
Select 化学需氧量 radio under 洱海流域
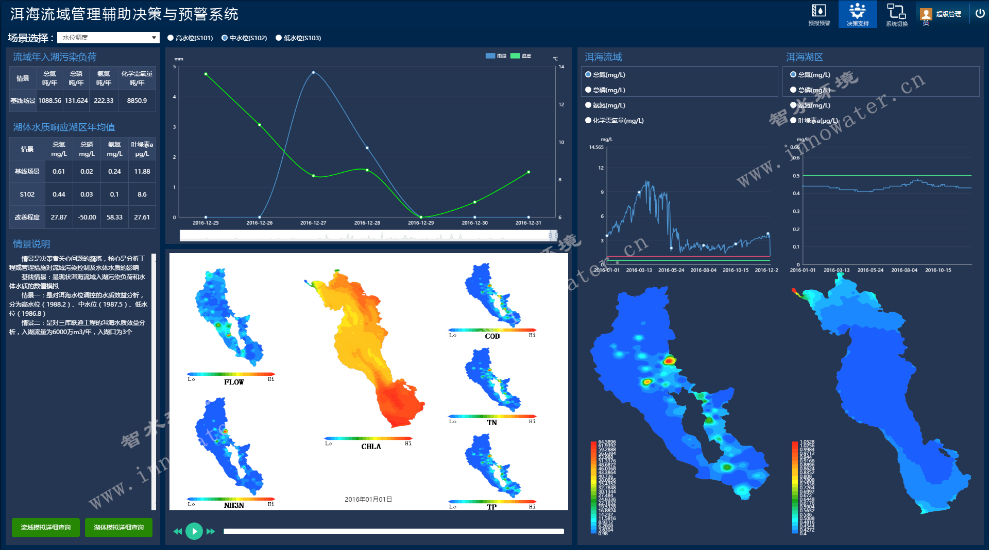click(x=588, y=120)
